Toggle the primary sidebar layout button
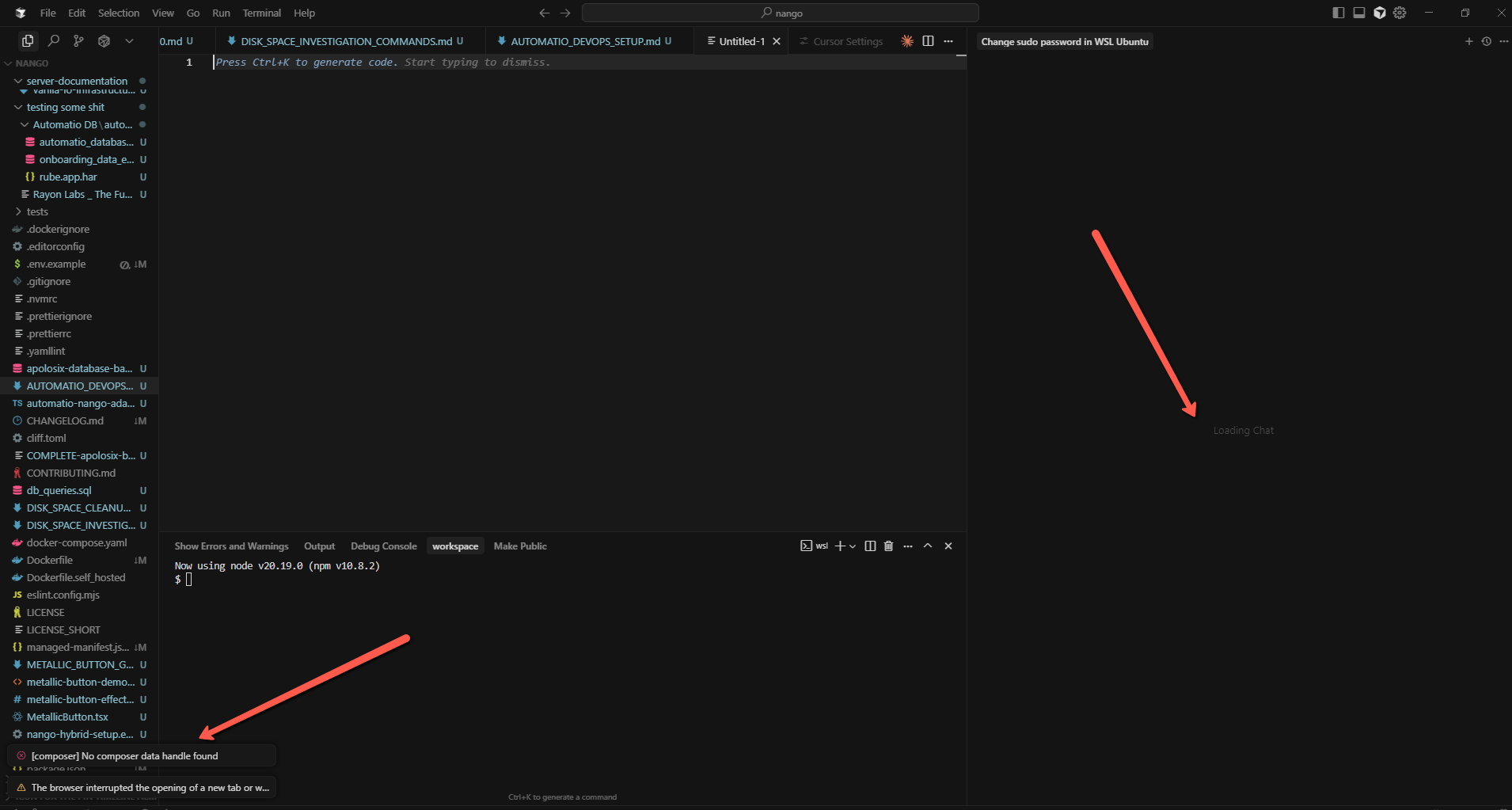 [x=1339, y=13]
